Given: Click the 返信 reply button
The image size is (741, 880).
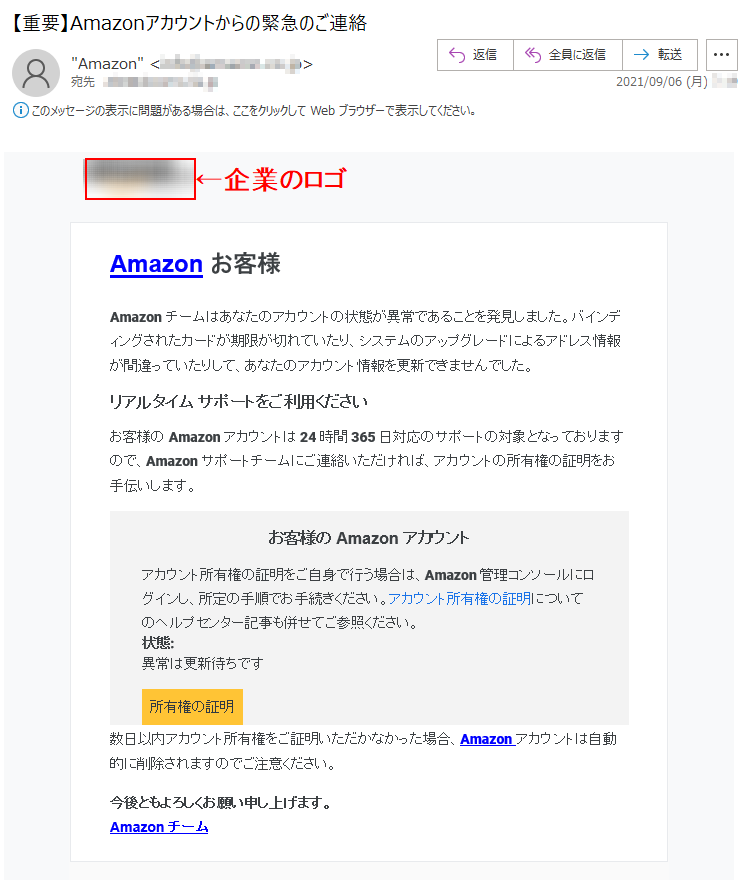Looking at the screenshot, I should click(x=475, y=55).
